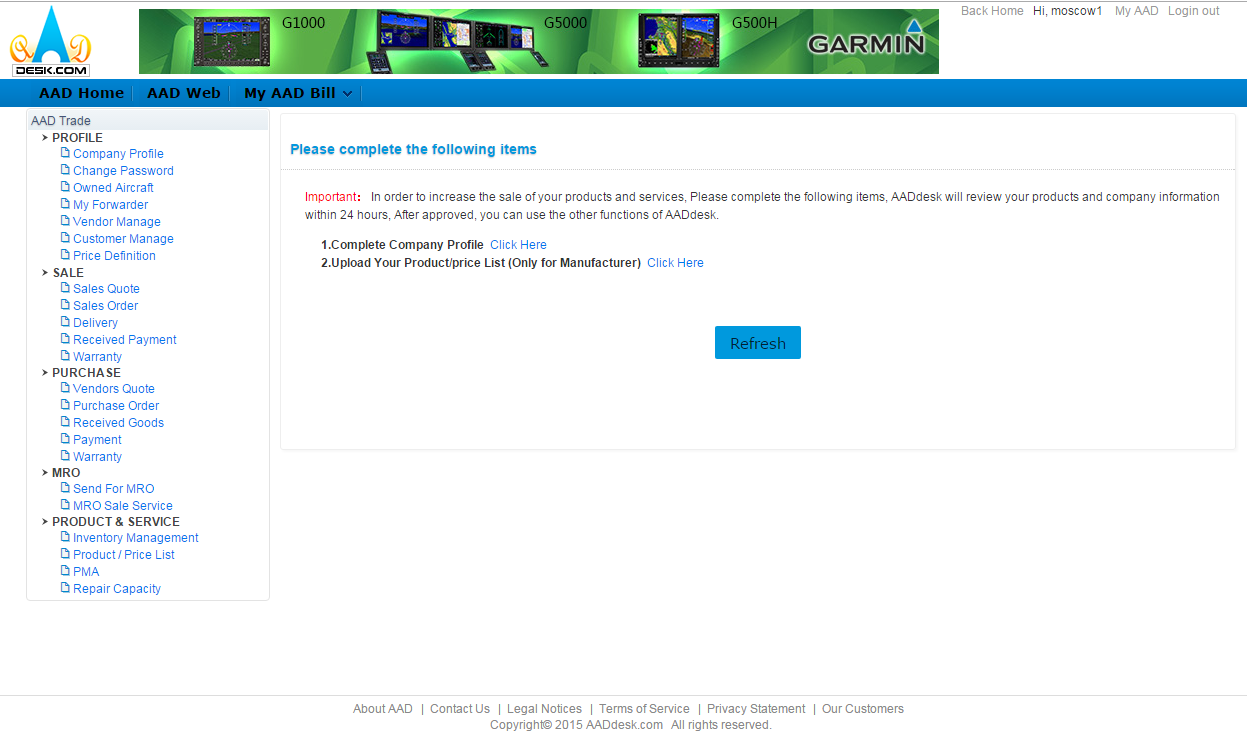Click the page icon beside Send For MRO
The height and width of the screenshot is (755, 1247).
click(66, 488)
